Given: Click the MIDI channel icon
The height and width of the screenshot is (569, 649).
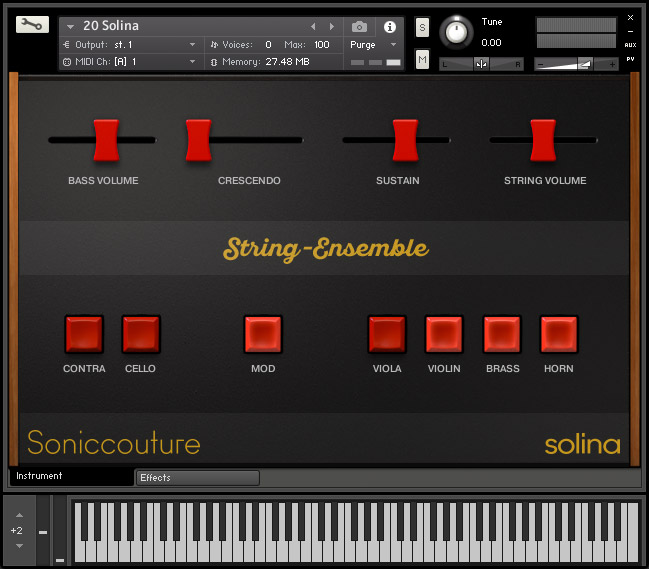Looking at the screenshot, I should (x=67, y=62).
